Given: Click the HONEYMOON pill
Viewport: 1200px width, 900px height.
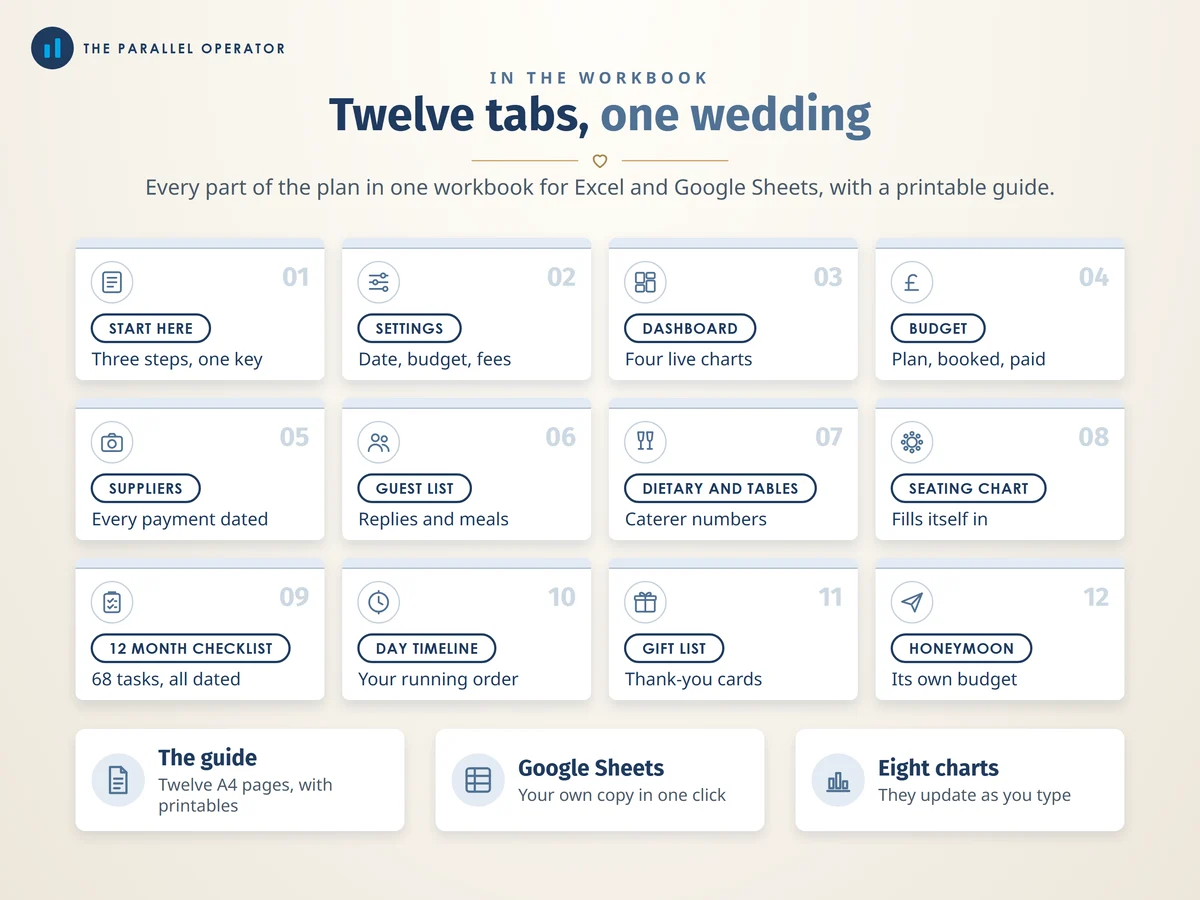Looking at the screenshot, I should 961,648.
